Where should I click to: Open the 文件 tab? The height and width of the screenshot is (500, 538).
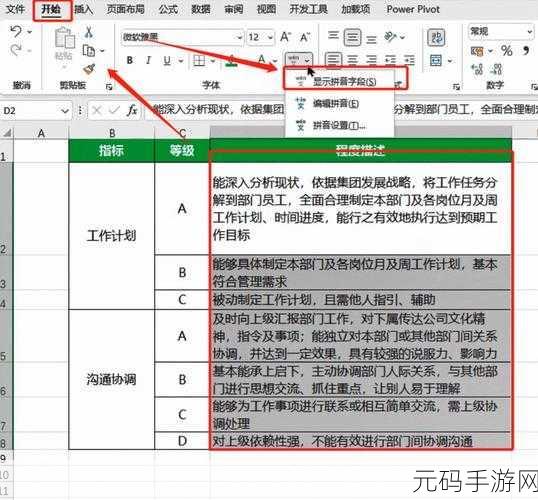pyautogui.click(x=16, y=9)
